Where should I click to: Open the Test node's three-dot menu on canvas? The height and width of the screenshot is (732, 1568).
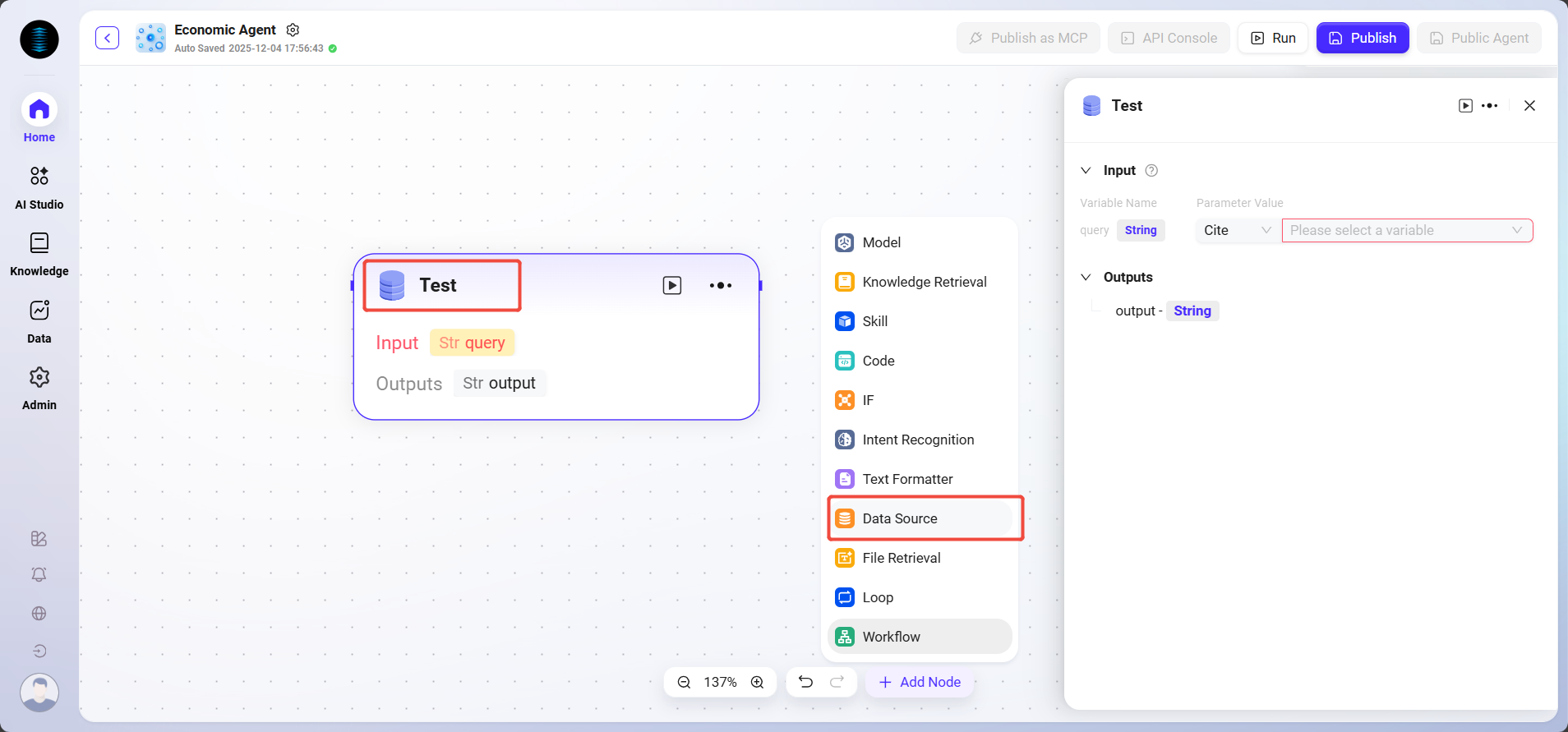(720, 285)
